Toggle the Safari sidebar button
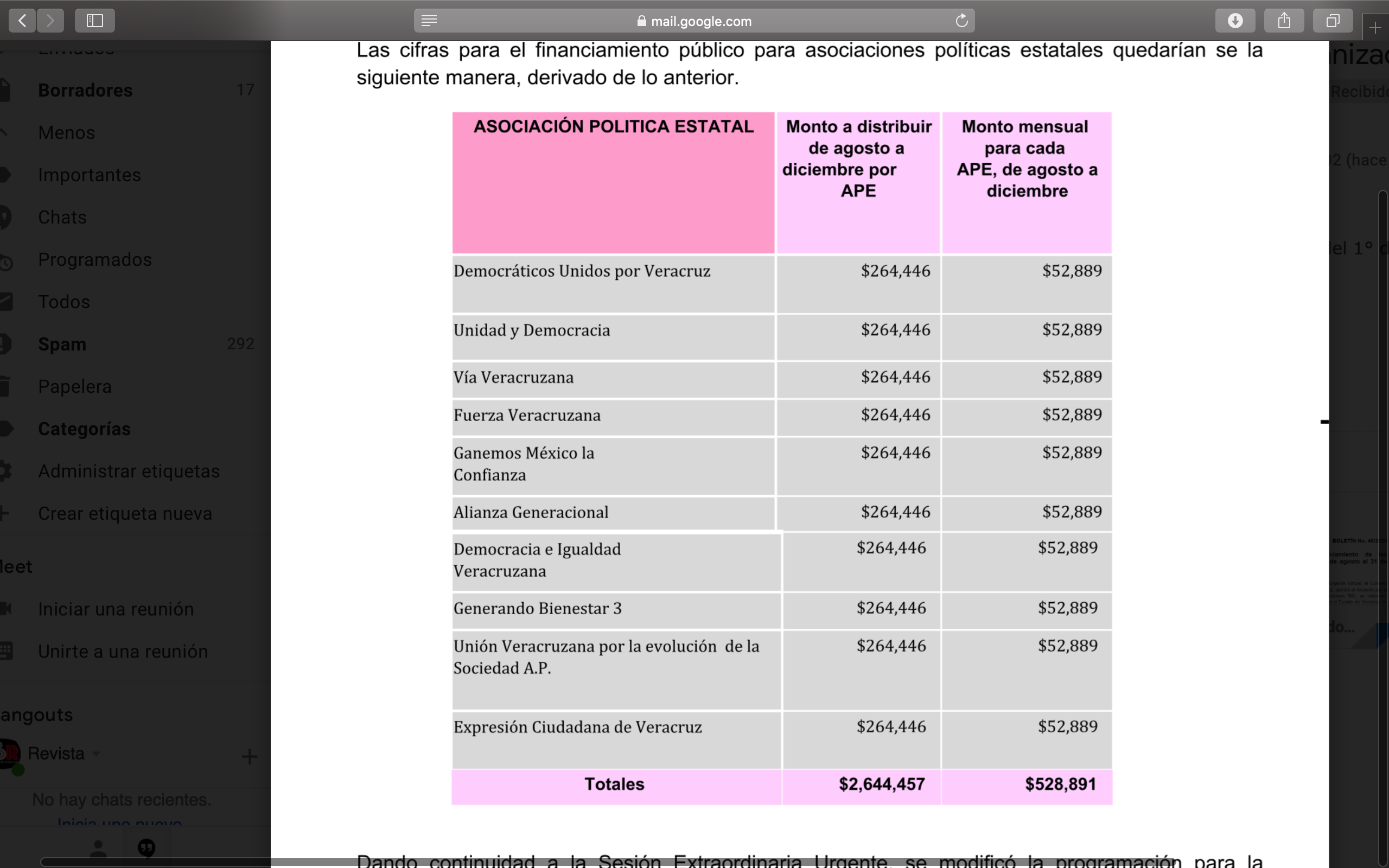The image size is (1389, 868). pyautogui.click(x=95, y=21)
